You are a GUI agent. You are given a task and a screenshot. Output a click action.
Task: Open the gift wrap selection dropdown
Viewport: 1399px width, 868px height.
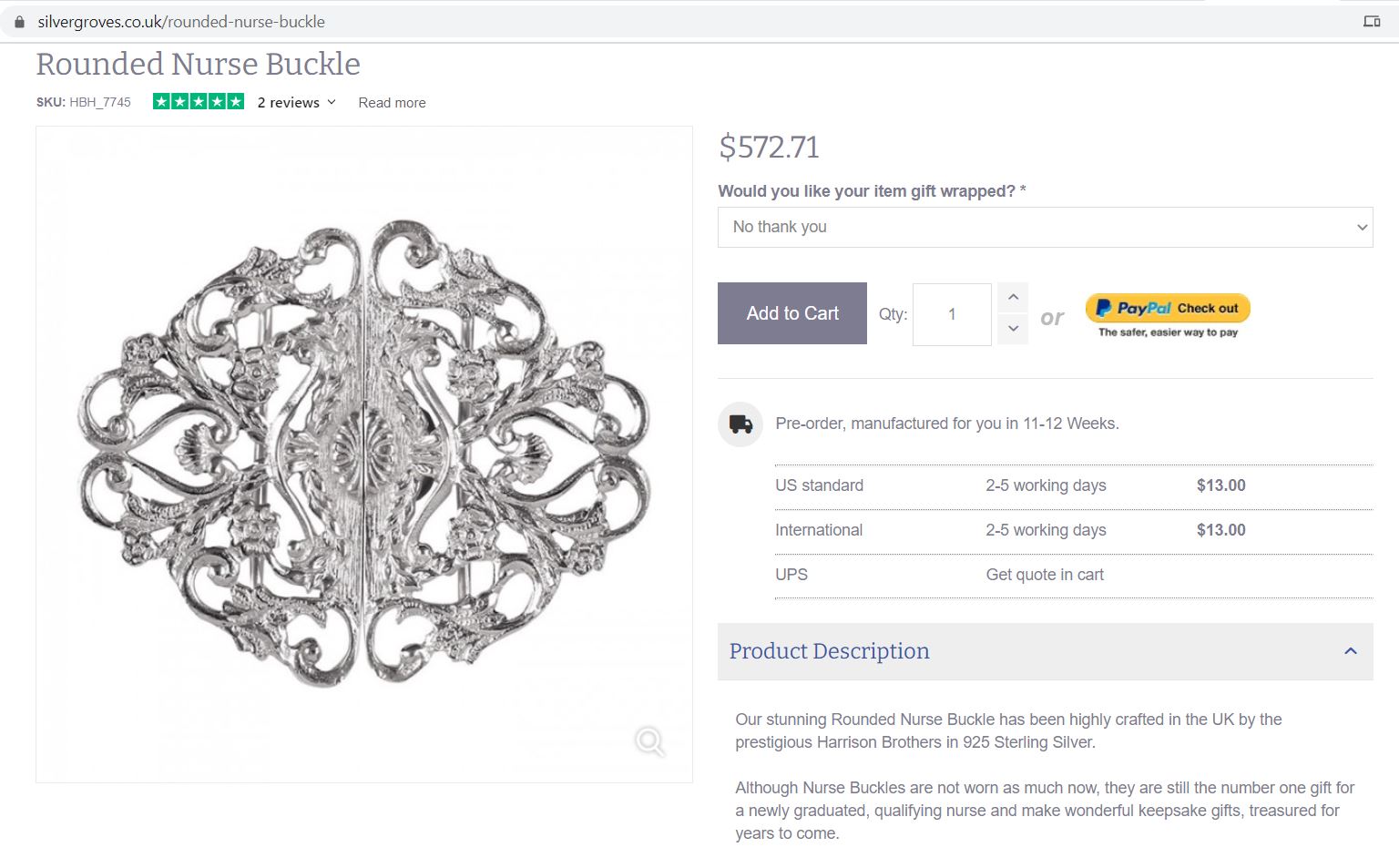(x=1045, y=227)
